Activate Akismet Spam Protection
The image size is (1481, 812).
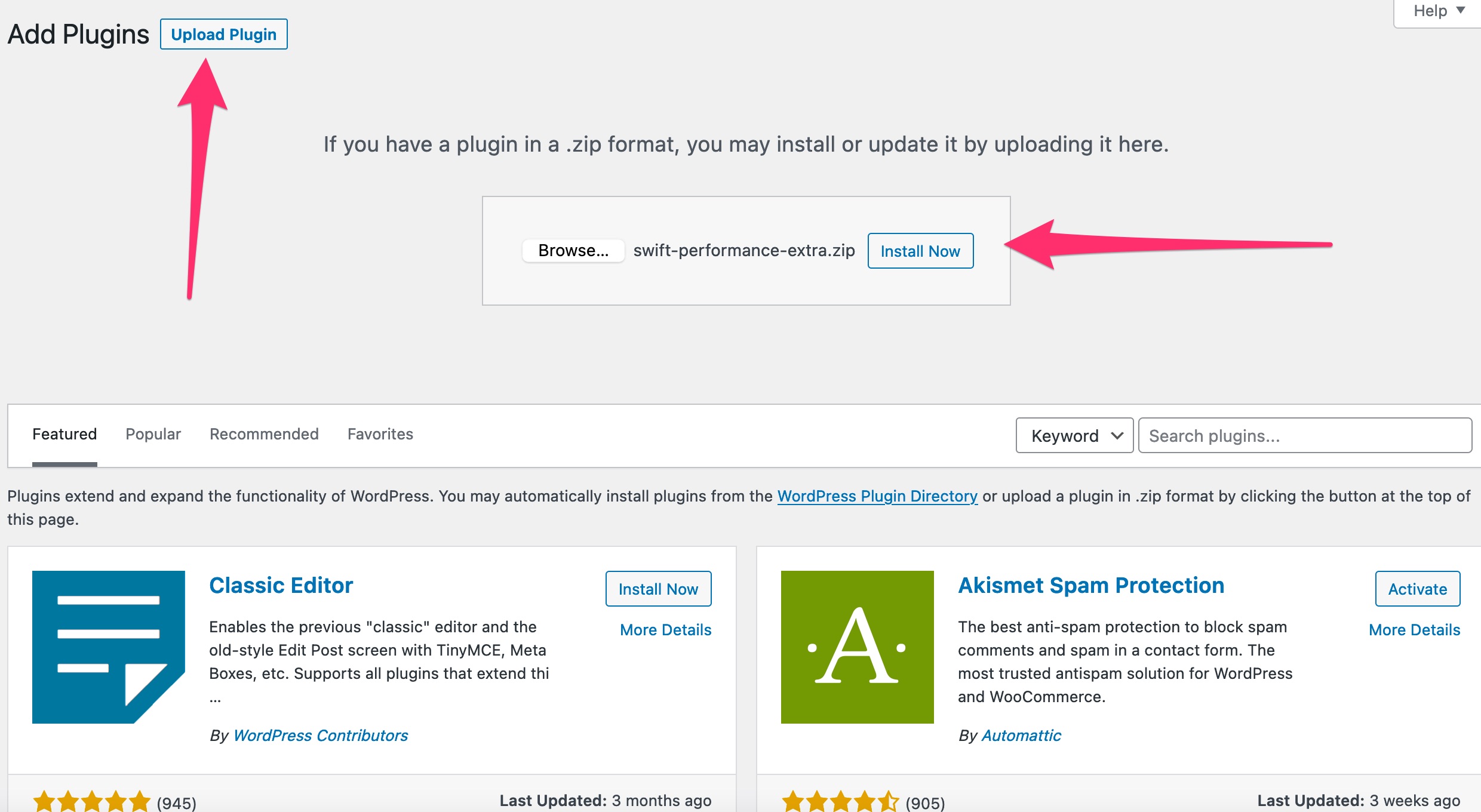tap(1418, 589)
